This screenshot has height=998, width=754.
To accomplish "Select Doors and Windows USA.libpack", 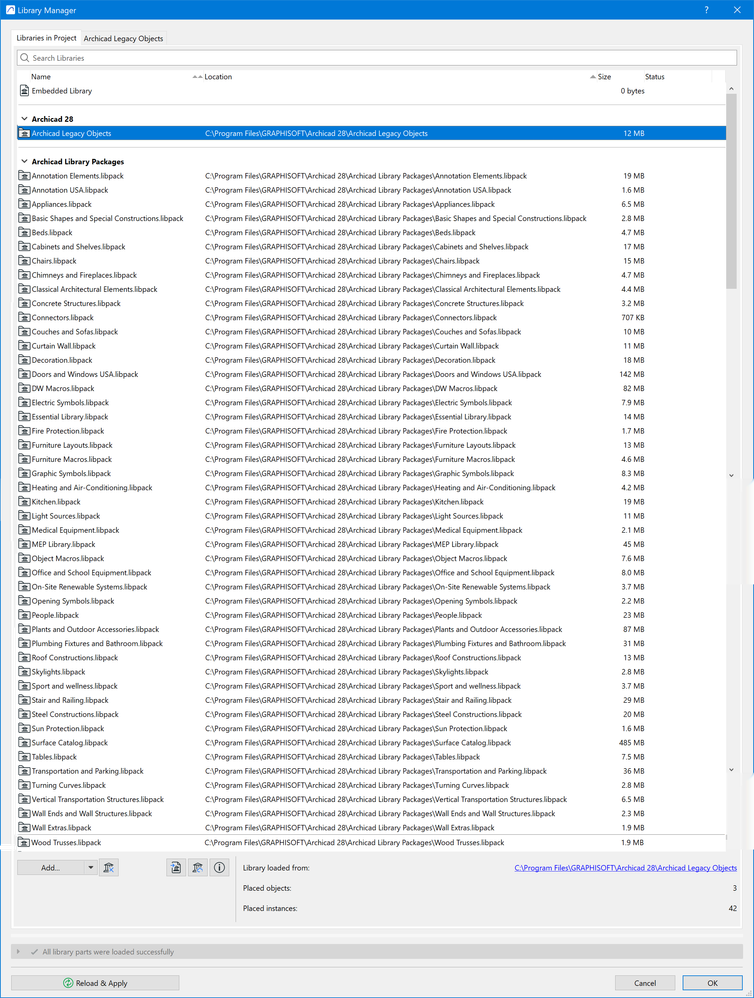I will click(372, 374).
